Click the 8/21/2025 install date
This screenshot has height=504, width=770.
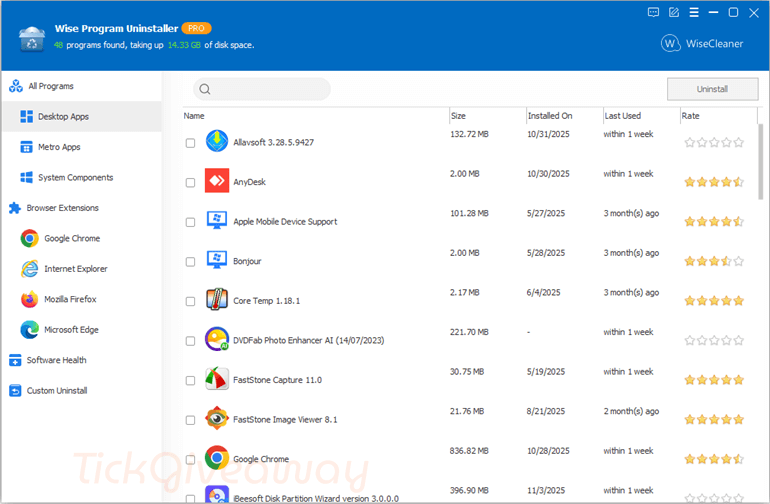click(546, 411)
